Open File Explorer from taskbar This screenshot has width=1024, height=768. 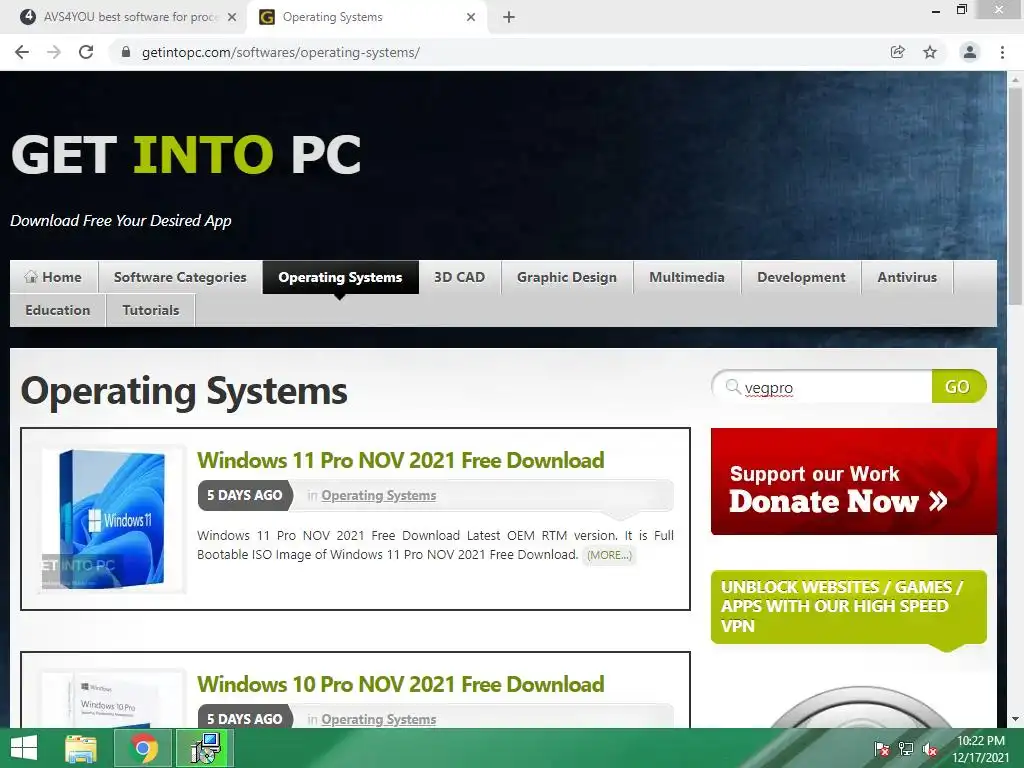[82, 748]
